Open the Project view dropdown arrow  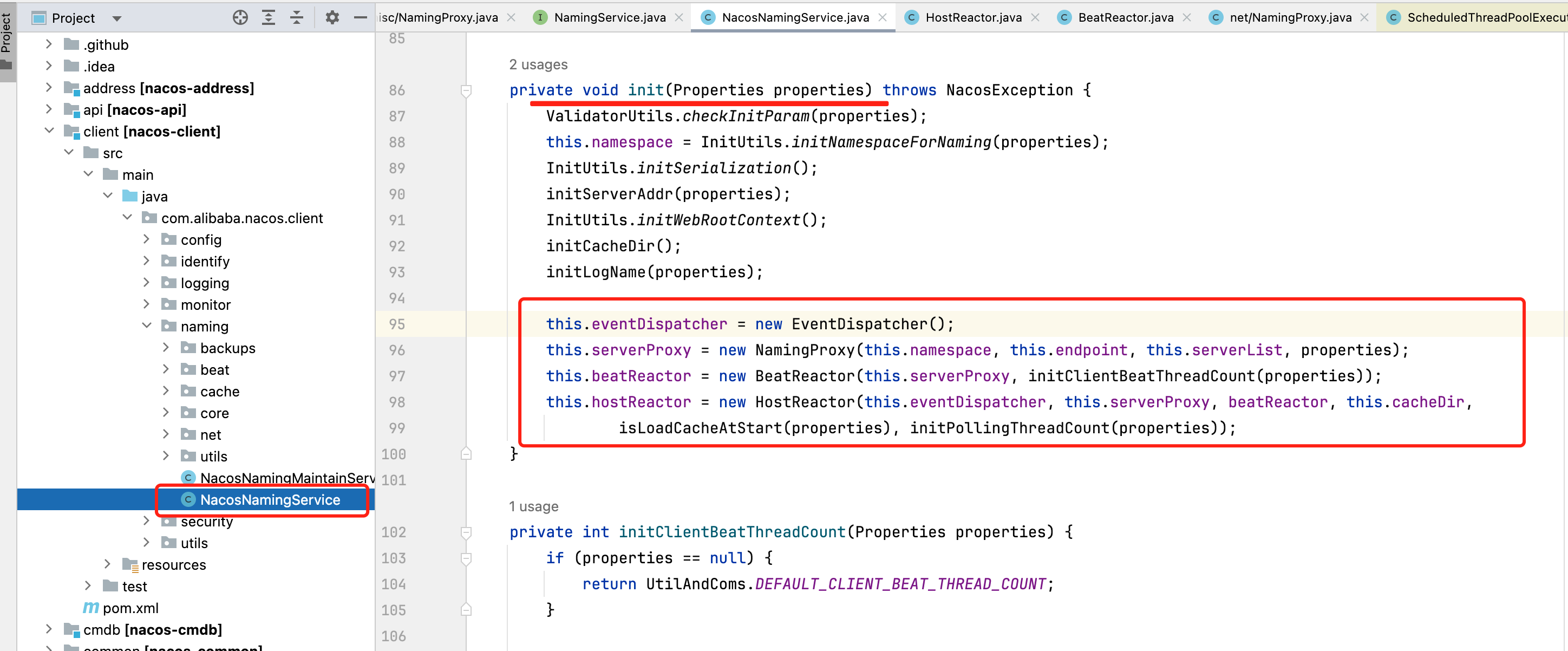pyautogui.click(x=117, y=18)
